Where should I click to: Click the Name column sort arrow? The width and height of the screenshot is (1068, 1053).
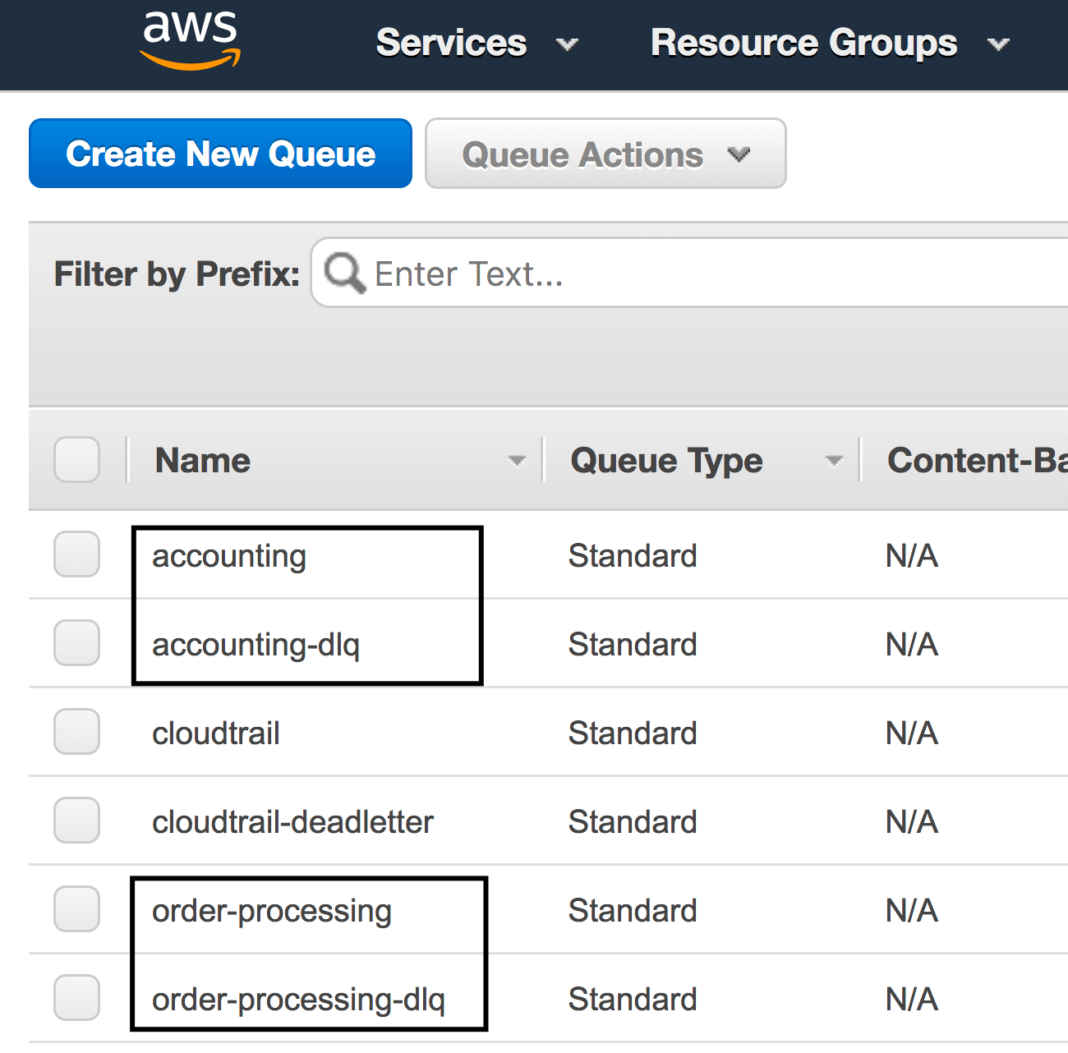517,461
